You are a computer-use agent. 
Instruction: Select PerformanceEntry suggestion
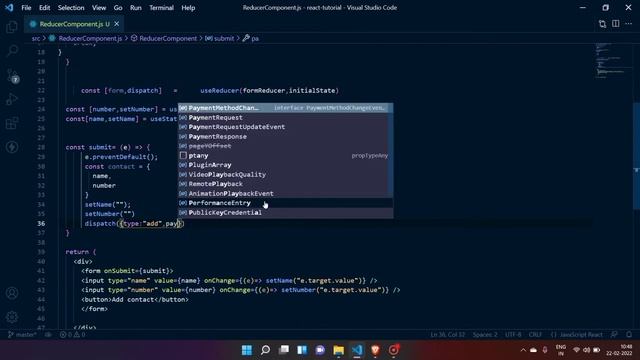coord(286,203)
